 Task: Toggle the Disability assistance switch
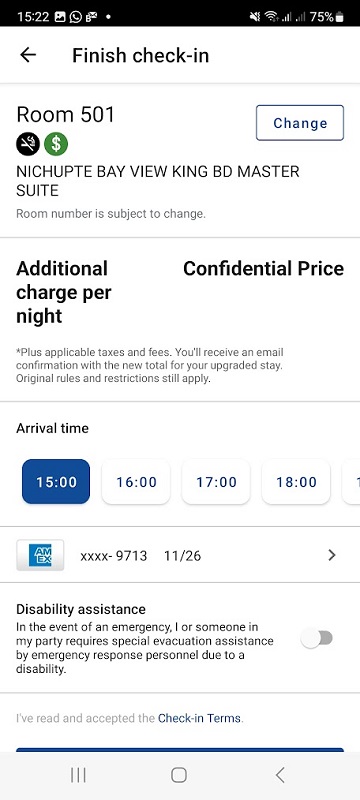317,638
